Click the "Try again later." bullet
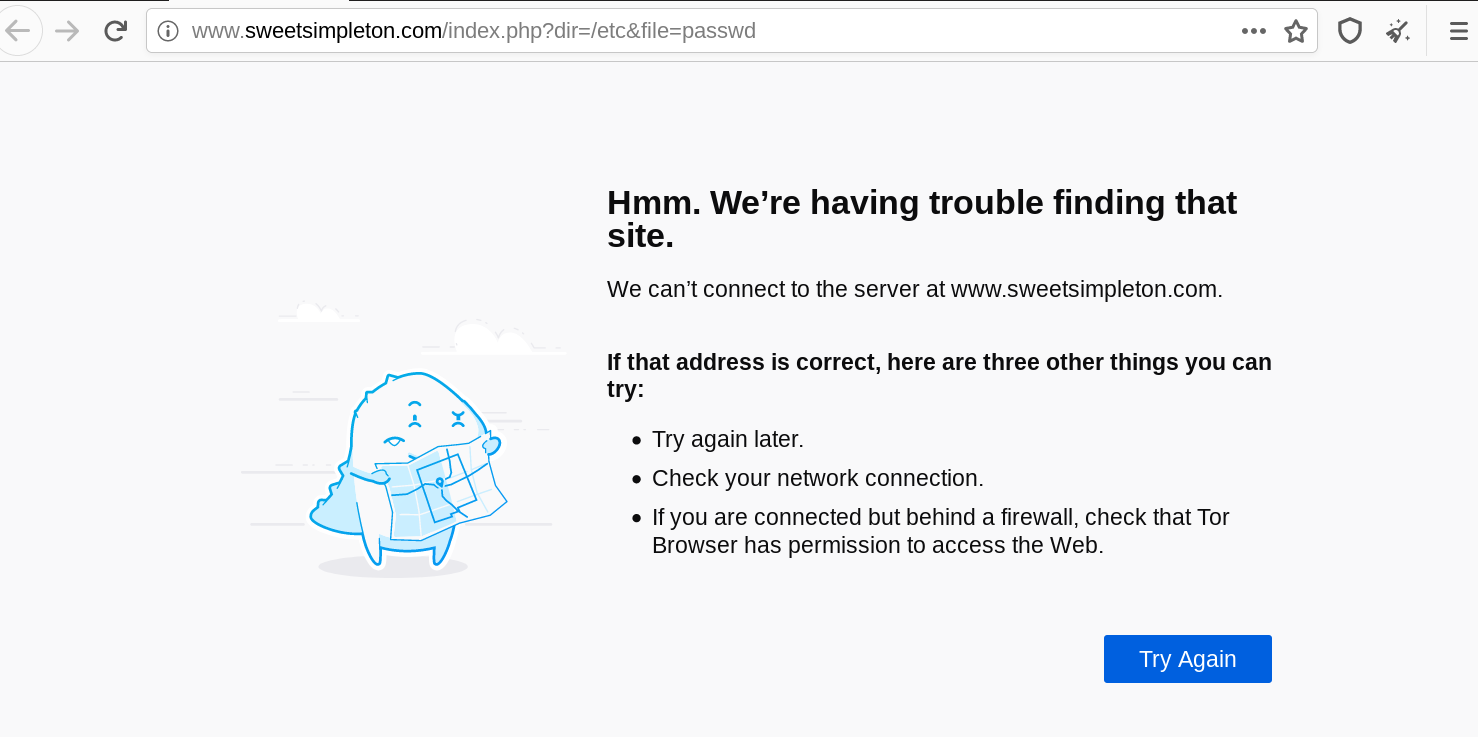Viewport: 1478px width, 737px height. pyautogui.click(x=727, y=440)
